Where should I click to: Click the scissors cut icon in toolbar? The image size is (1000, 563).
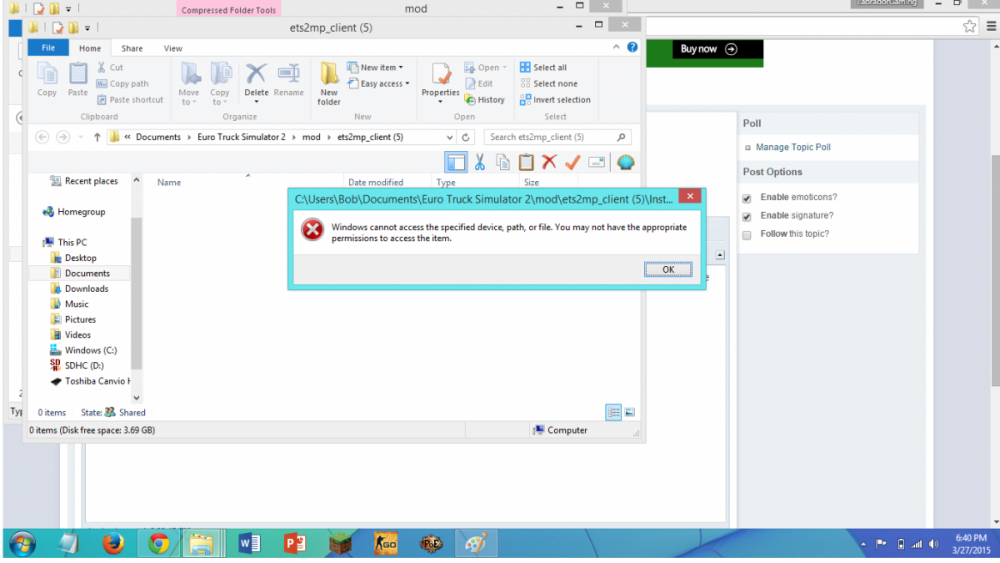coord(480,162)
